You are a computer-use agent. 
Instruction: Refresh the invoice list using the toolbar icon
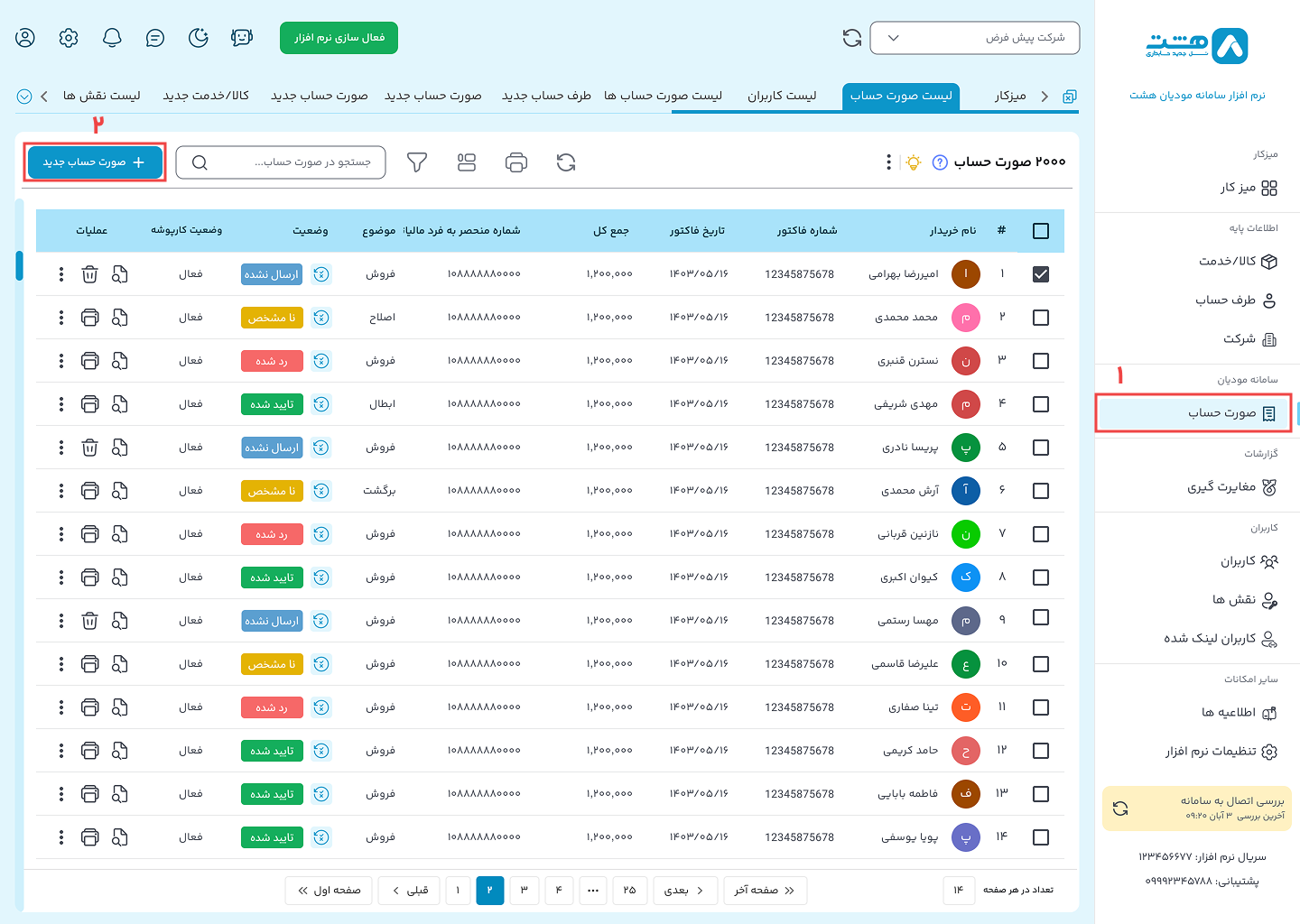(x=566, y=162)
